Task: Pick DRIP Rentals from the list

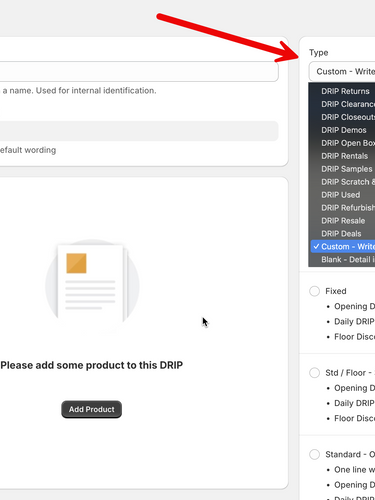Action: pos(342,156)
